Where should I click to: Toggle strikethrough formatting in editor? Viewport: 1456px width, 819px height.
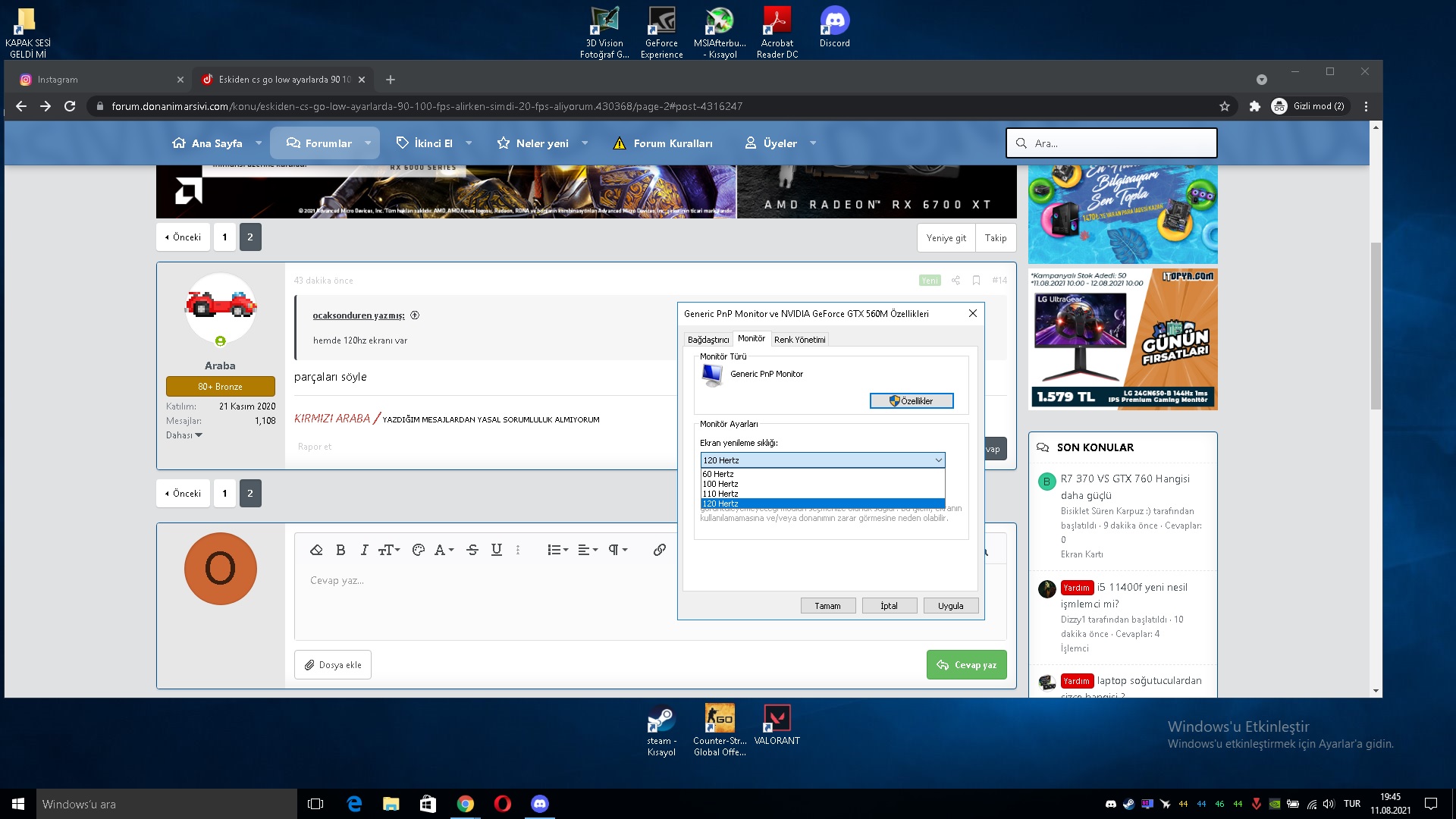tap(472, 550)
